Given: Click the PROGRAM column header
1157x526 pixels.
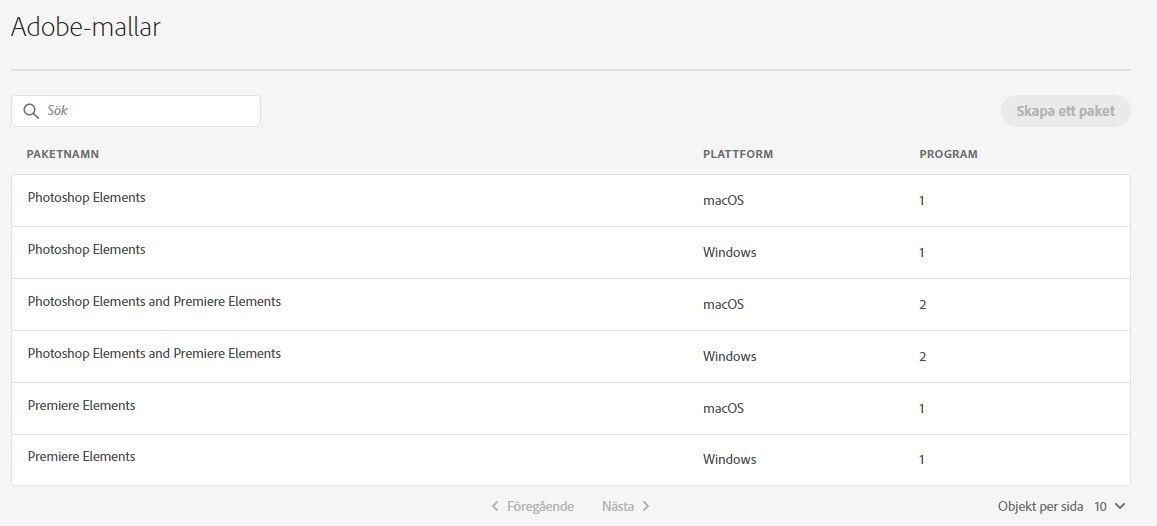Looking at the screenshot, I should [x=948, y=154].
